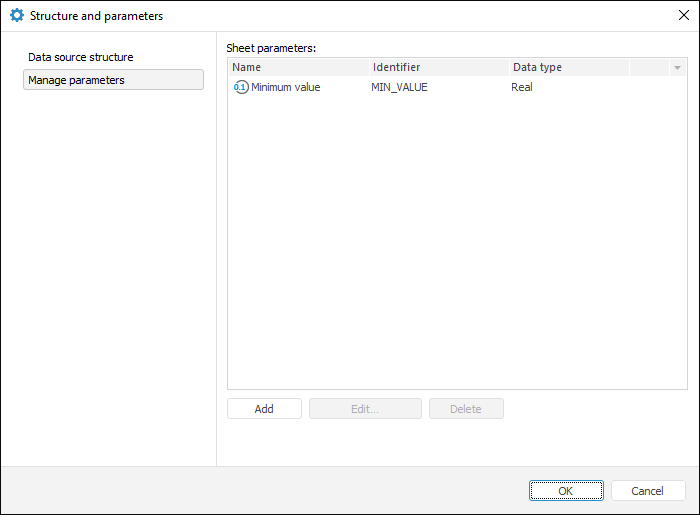Click the Delete button
Screen dimensions: 700x515
click(x=466, y=408)
